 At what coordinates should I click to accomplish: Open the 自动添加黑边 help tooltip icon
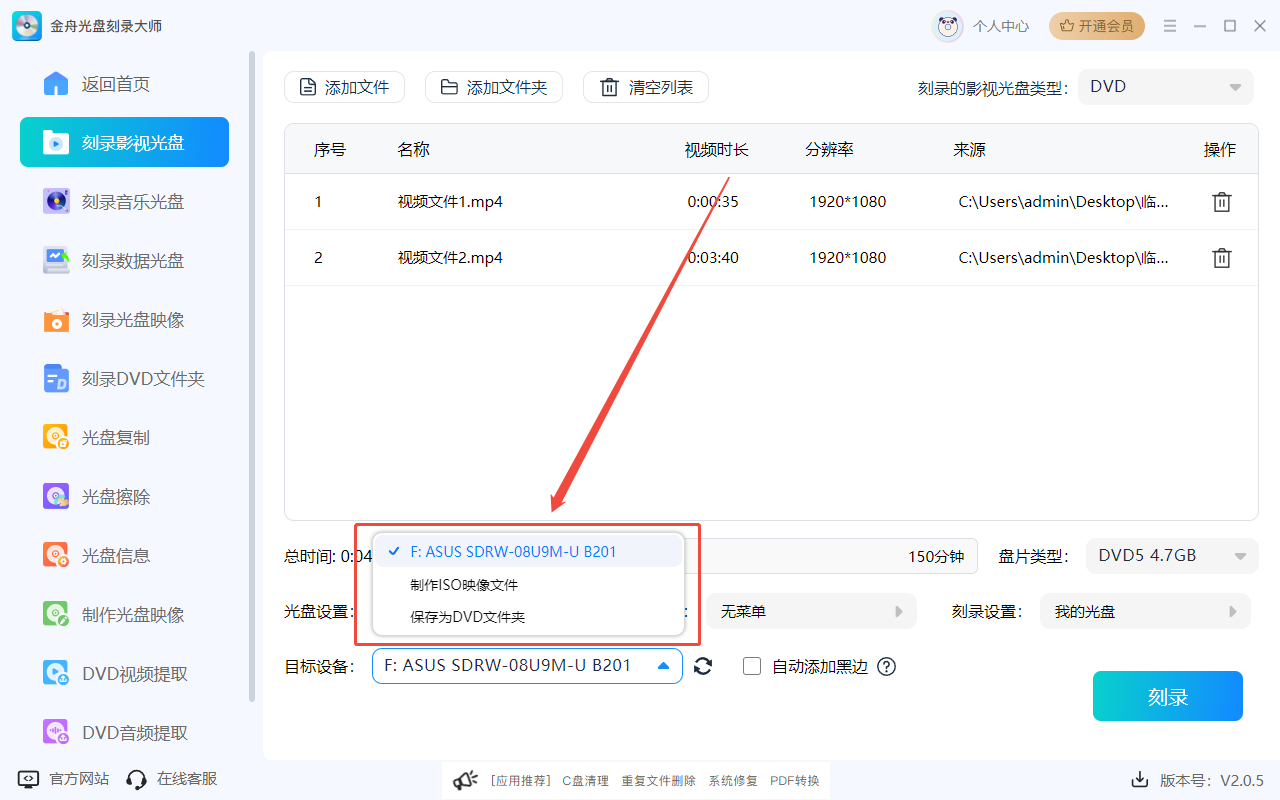tap(886, 666)
